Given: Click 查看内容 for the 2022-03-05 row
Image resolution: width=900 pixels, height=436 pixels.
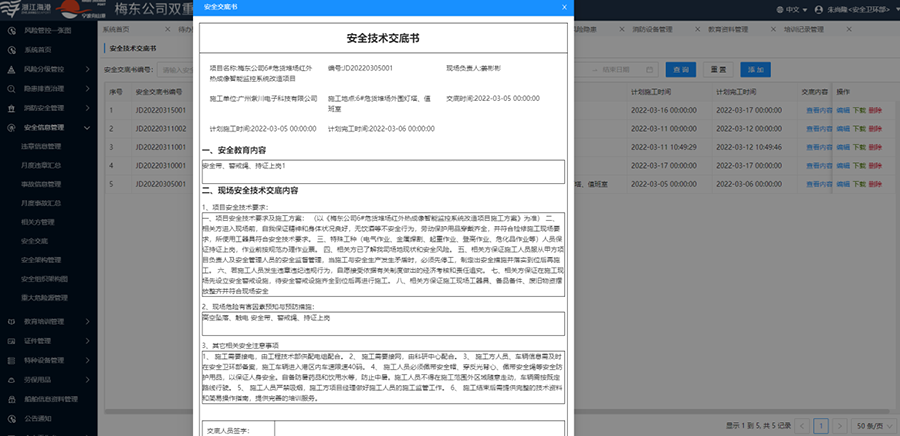Looking at the screenshot, I should [817, 184].
